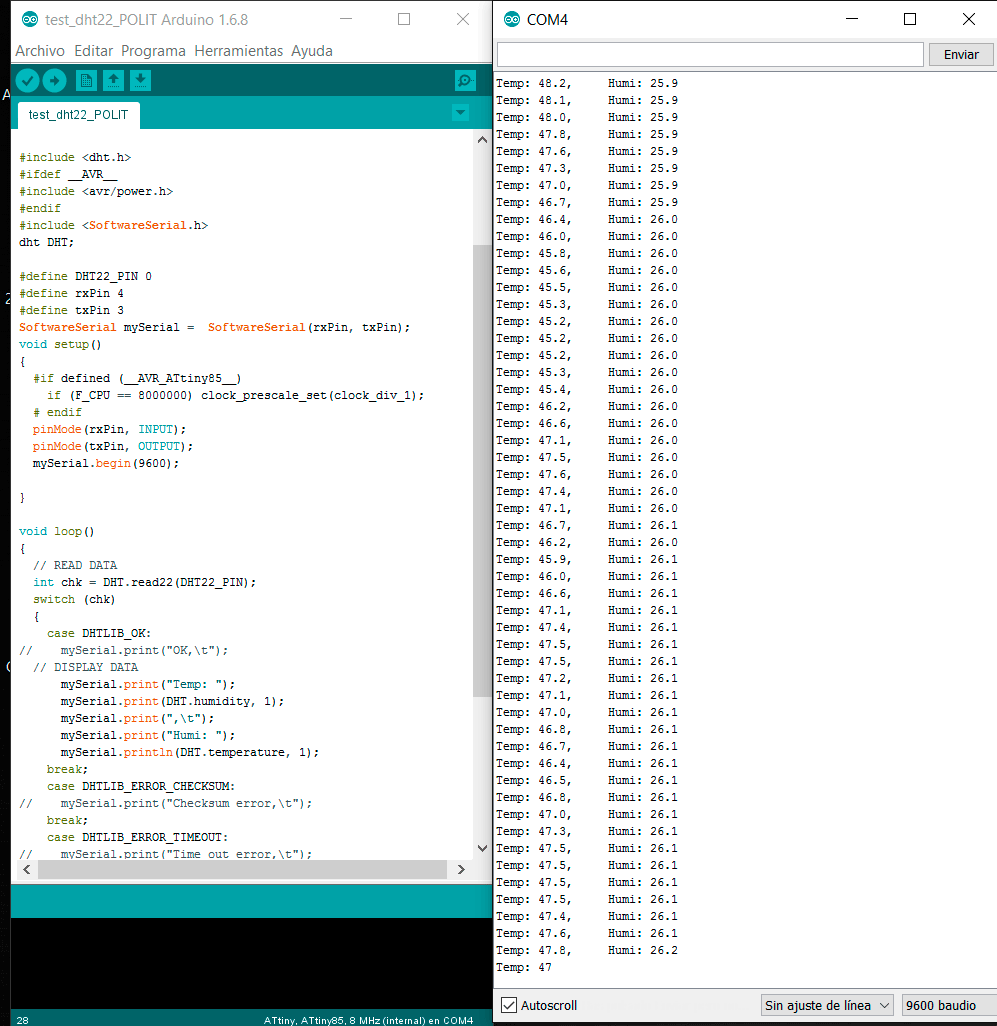Viewport: 997px width, 1026px height.
Task: Open the Programa menu
Action: (x=153, y=51)
